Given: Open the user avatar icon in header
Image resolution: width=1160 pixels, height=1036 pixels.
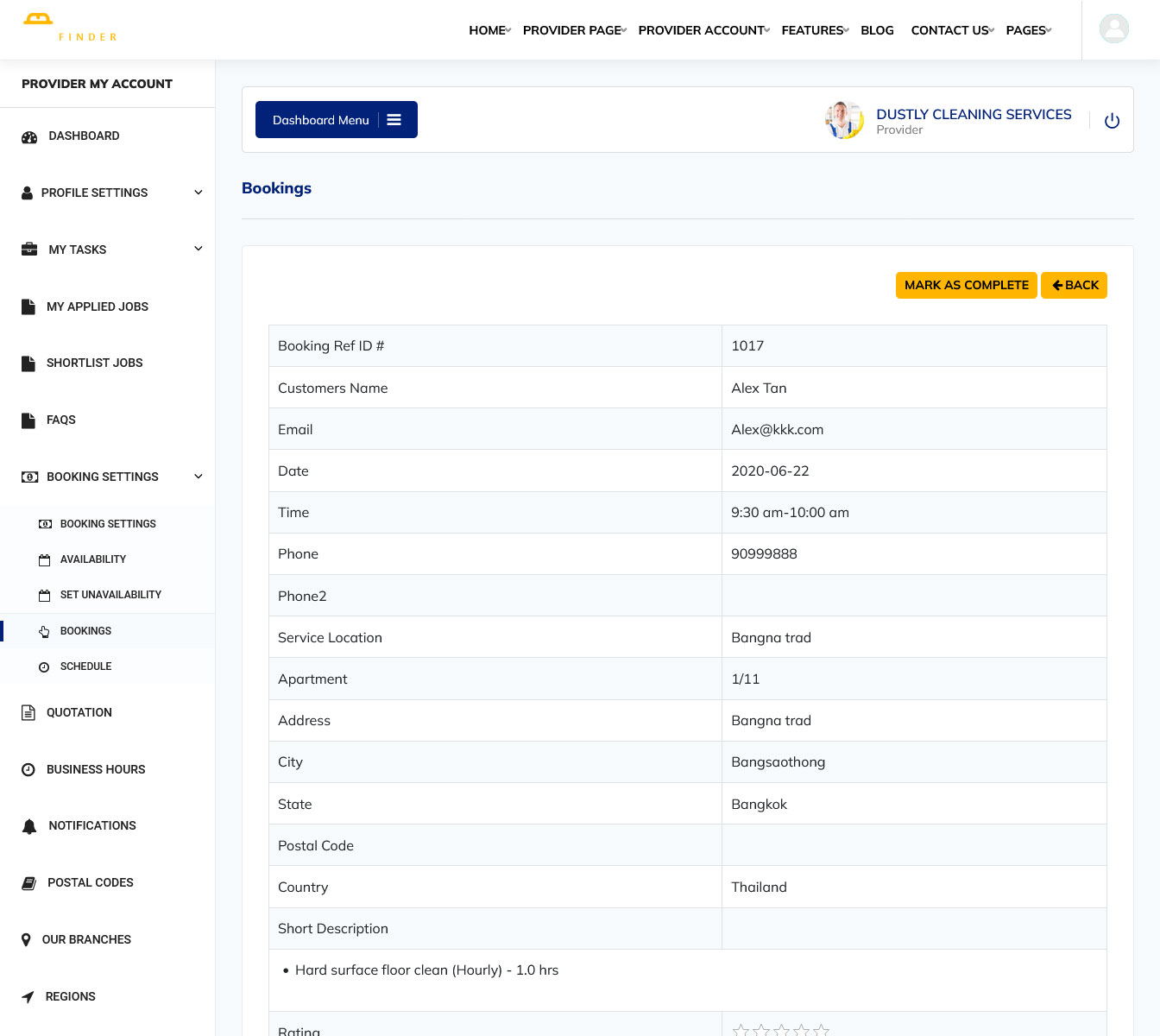Looking at the screenshot, I should [x=1113, y=28].
